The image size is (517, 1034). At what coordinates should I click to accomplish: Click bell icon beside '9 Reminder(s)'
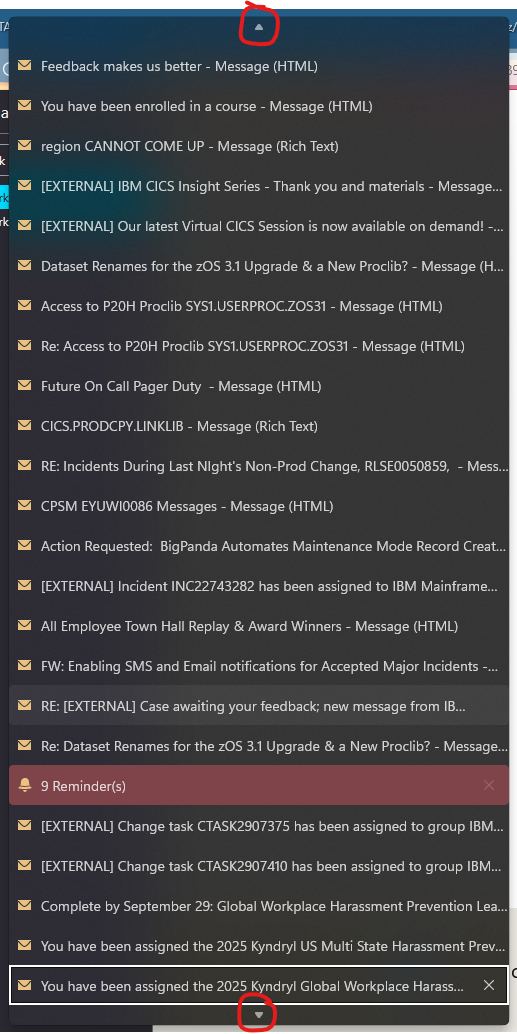[x=25, y=785]
